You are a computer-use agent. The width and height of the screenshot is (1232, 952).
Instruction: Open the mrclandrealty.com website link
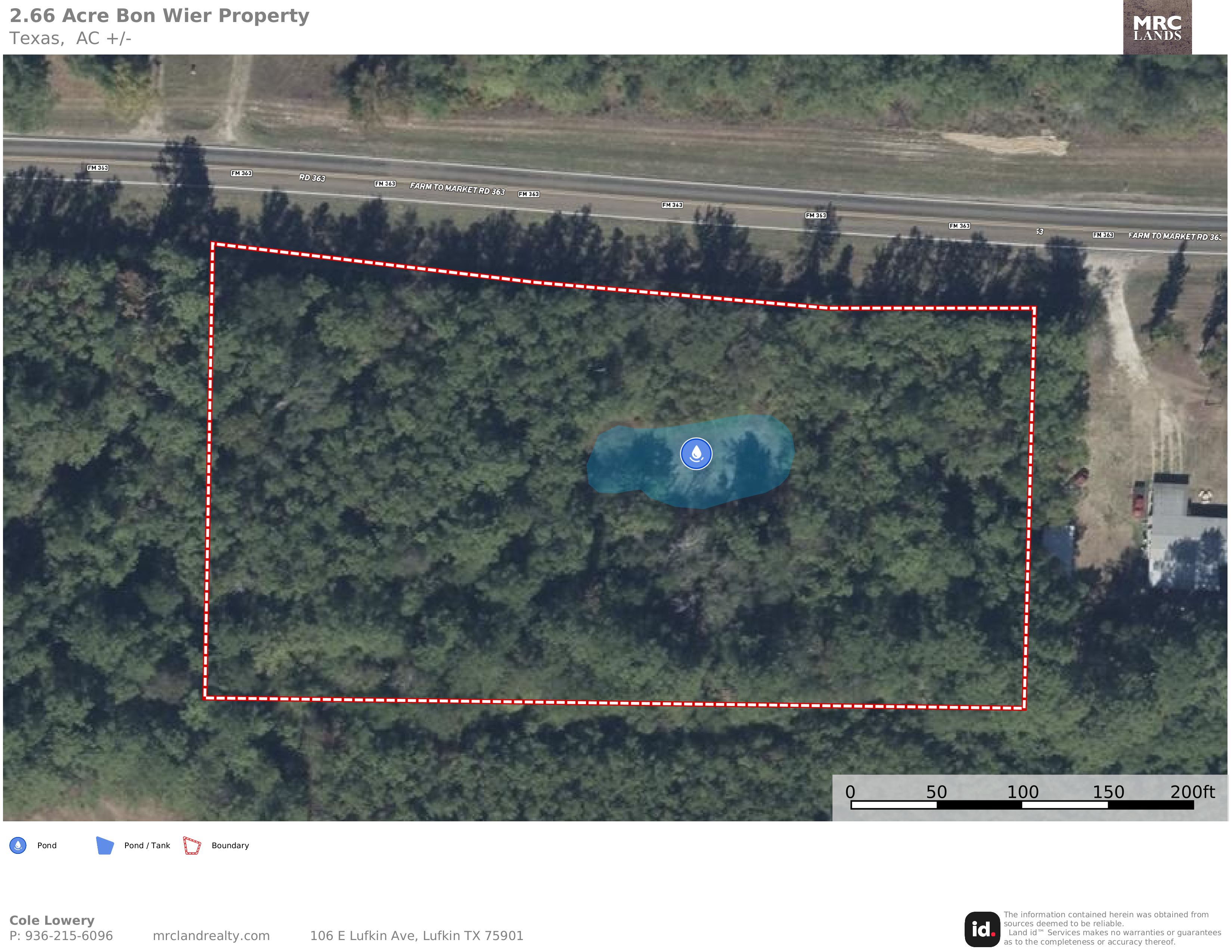pos(211,936)
